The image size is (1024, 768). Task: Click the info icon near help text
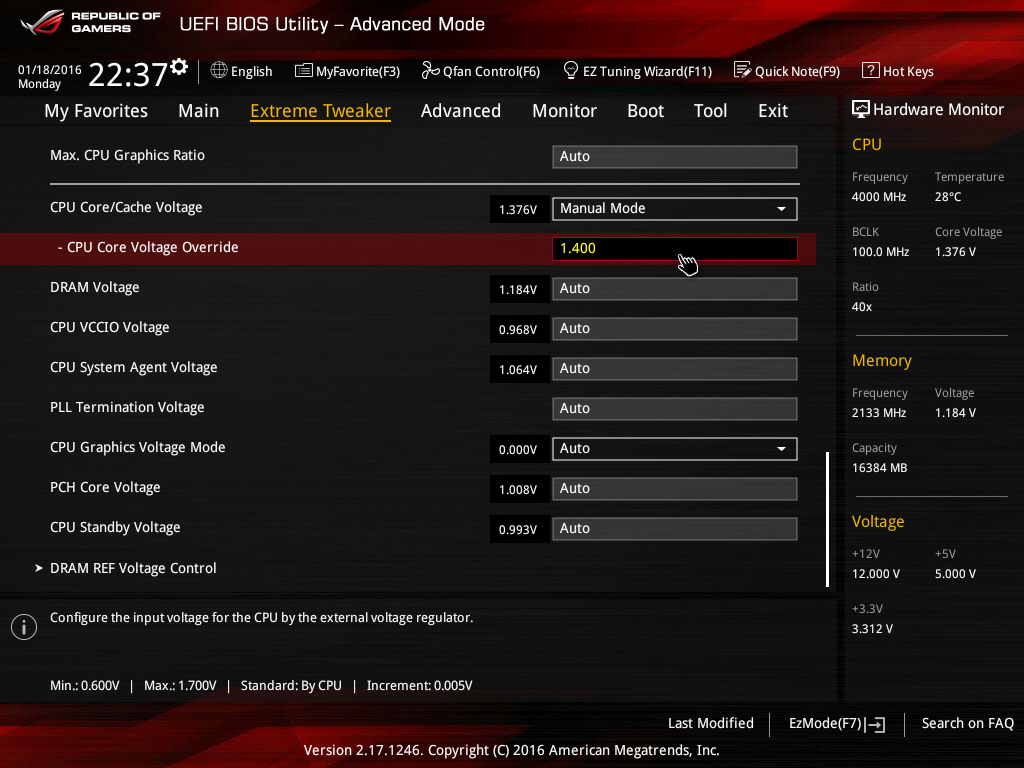tap(24, 627)
